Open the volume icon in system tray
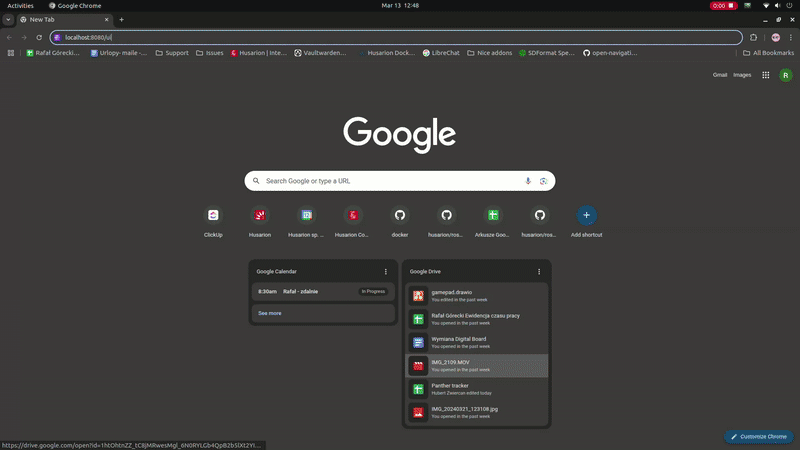The height and width of the screenshot is (450, 800). point(778,6)
